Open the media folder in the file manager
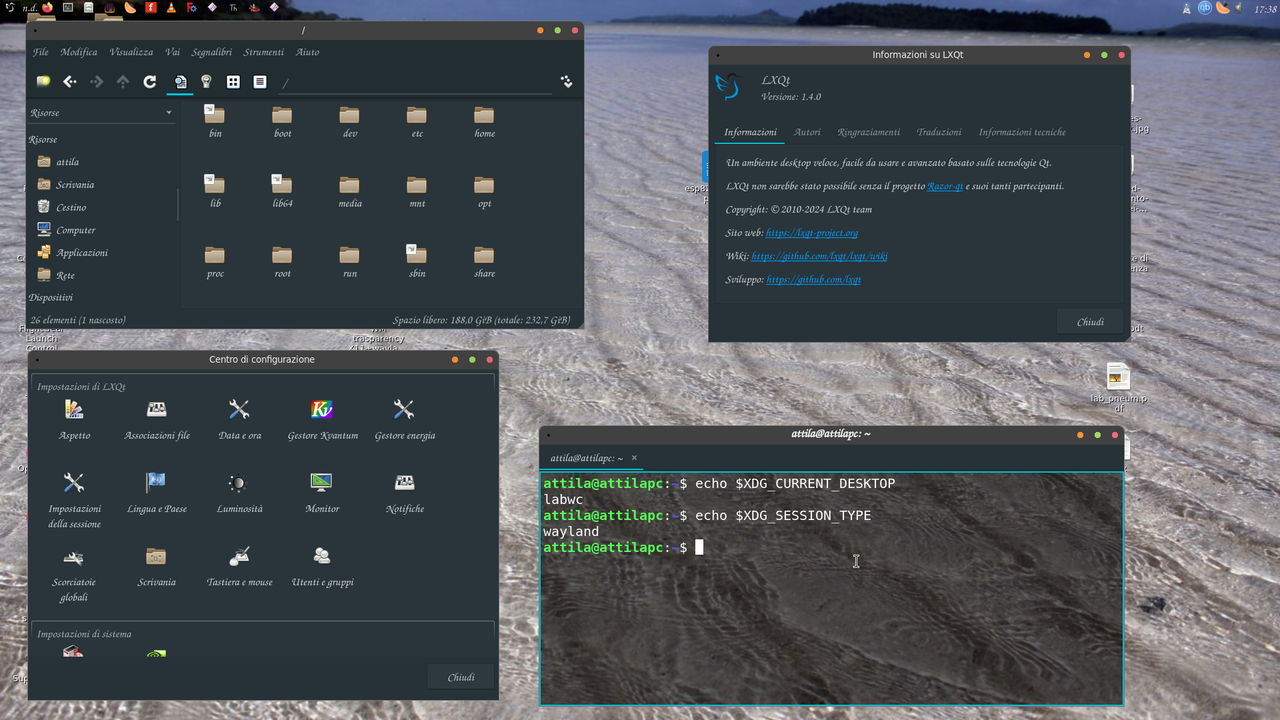This screenshot has height=720, width=1280. click(349, 192)
